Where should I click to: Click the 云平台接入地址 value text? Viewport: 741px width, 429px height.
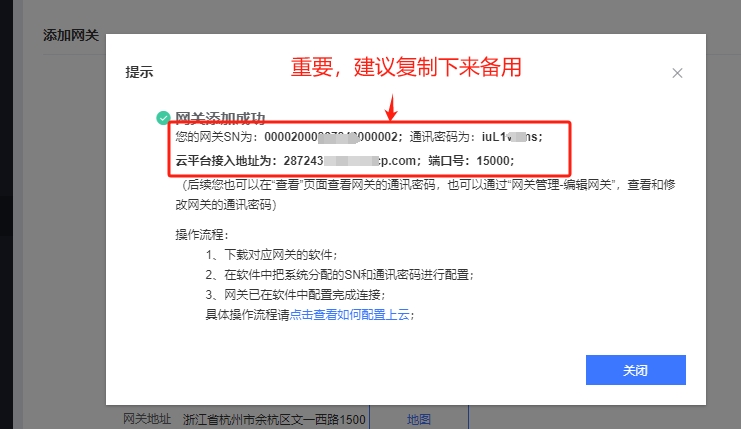point(350,161)
